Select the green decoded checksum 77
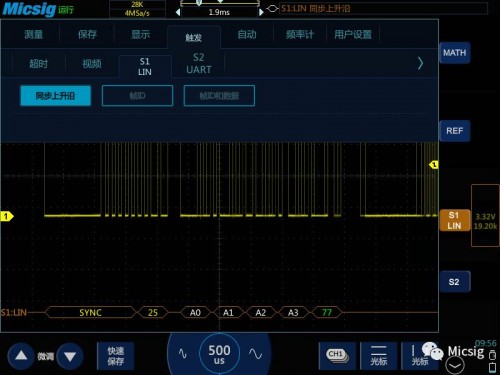The image size is (500, 375). 327,312
